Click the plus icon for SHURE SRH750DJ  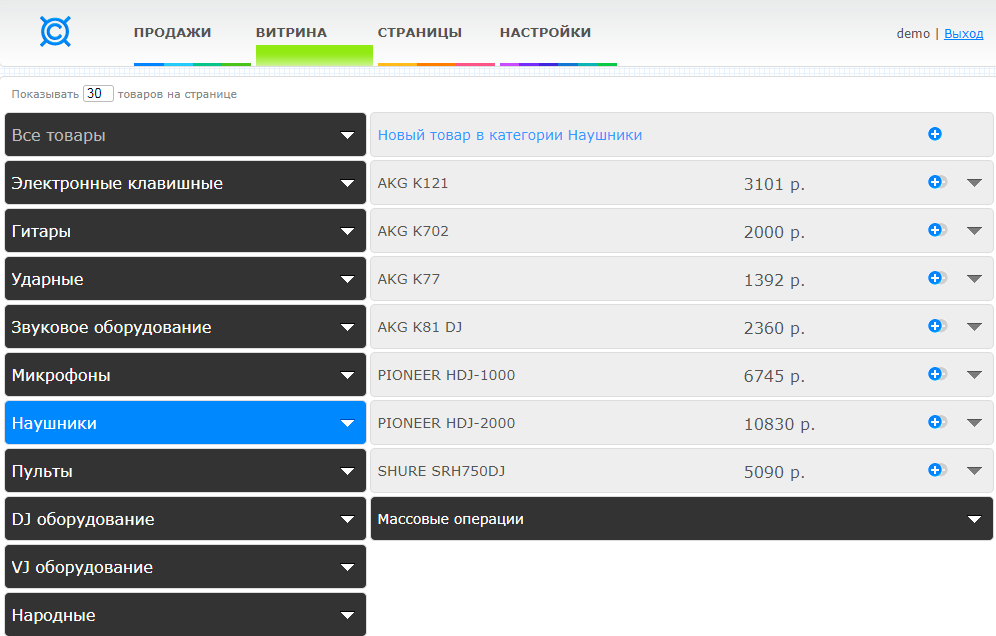click(x=936, y=470)
